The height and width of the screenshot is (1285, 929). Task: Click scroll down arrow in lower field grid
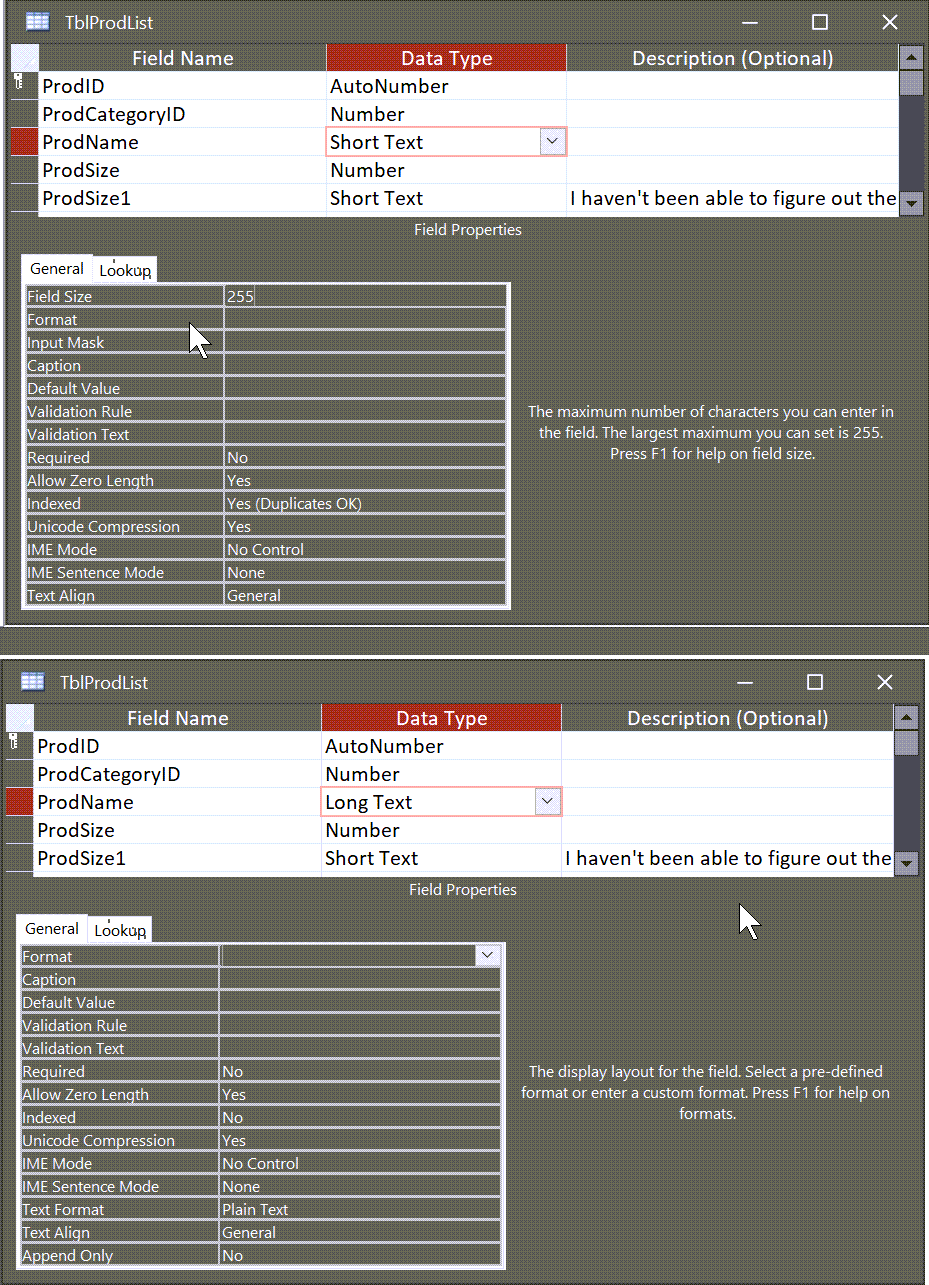906,863
